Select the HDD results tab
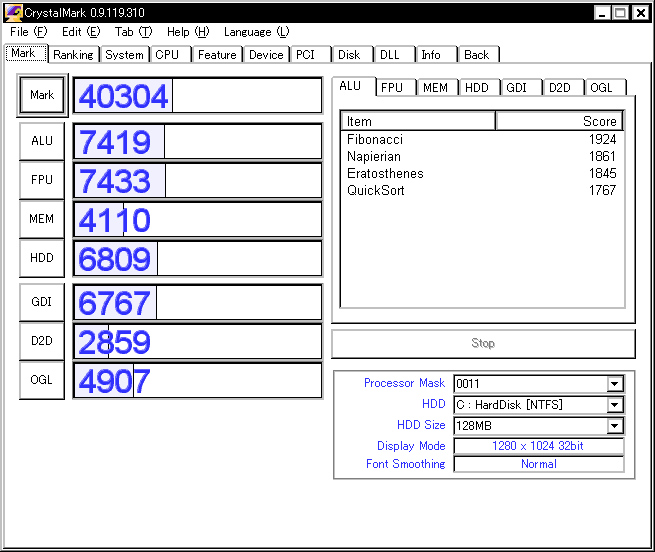 pos(479,88)
